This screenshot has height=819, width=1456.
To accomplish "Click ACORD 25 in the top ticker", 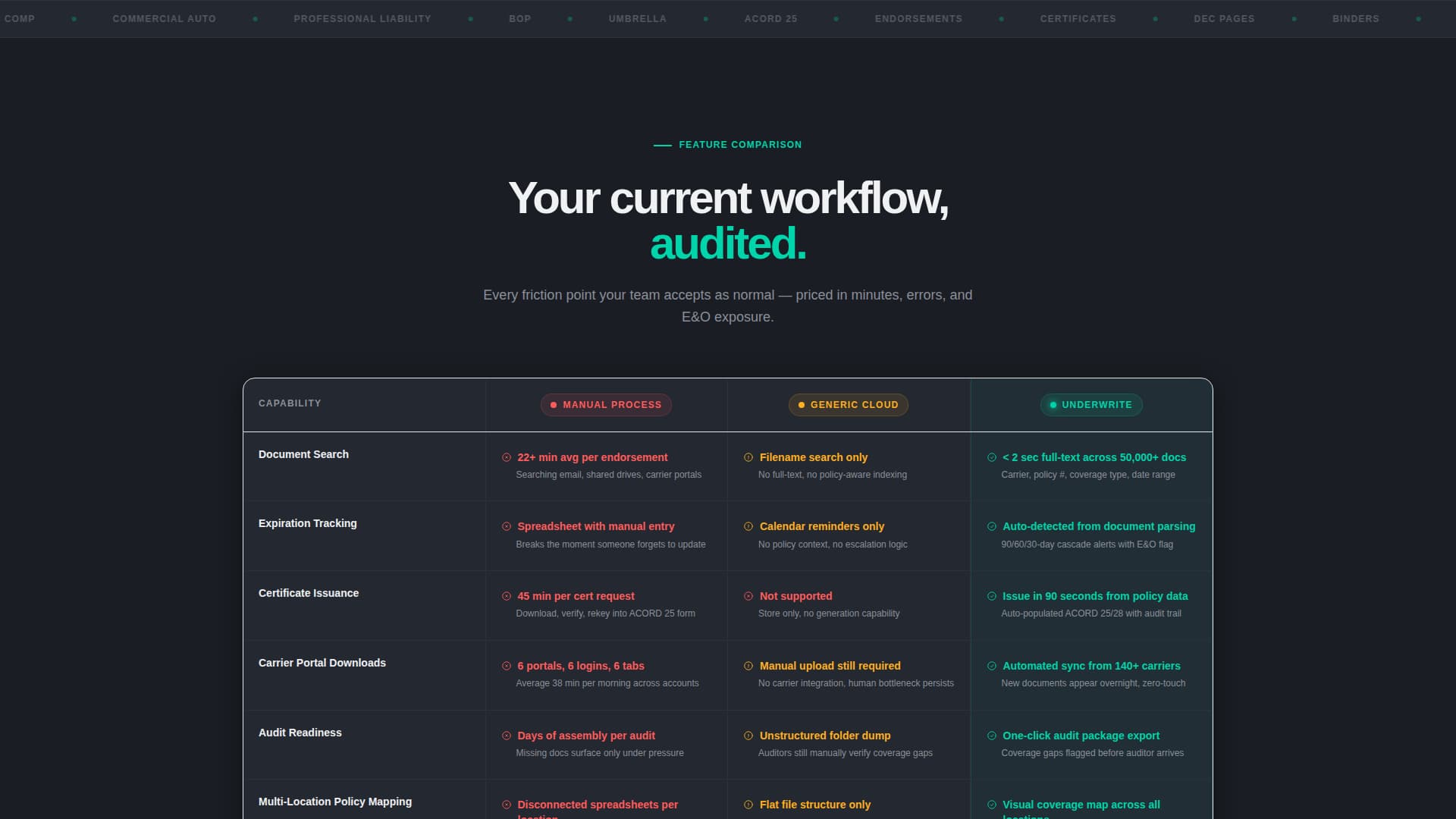I will point(771,19).
